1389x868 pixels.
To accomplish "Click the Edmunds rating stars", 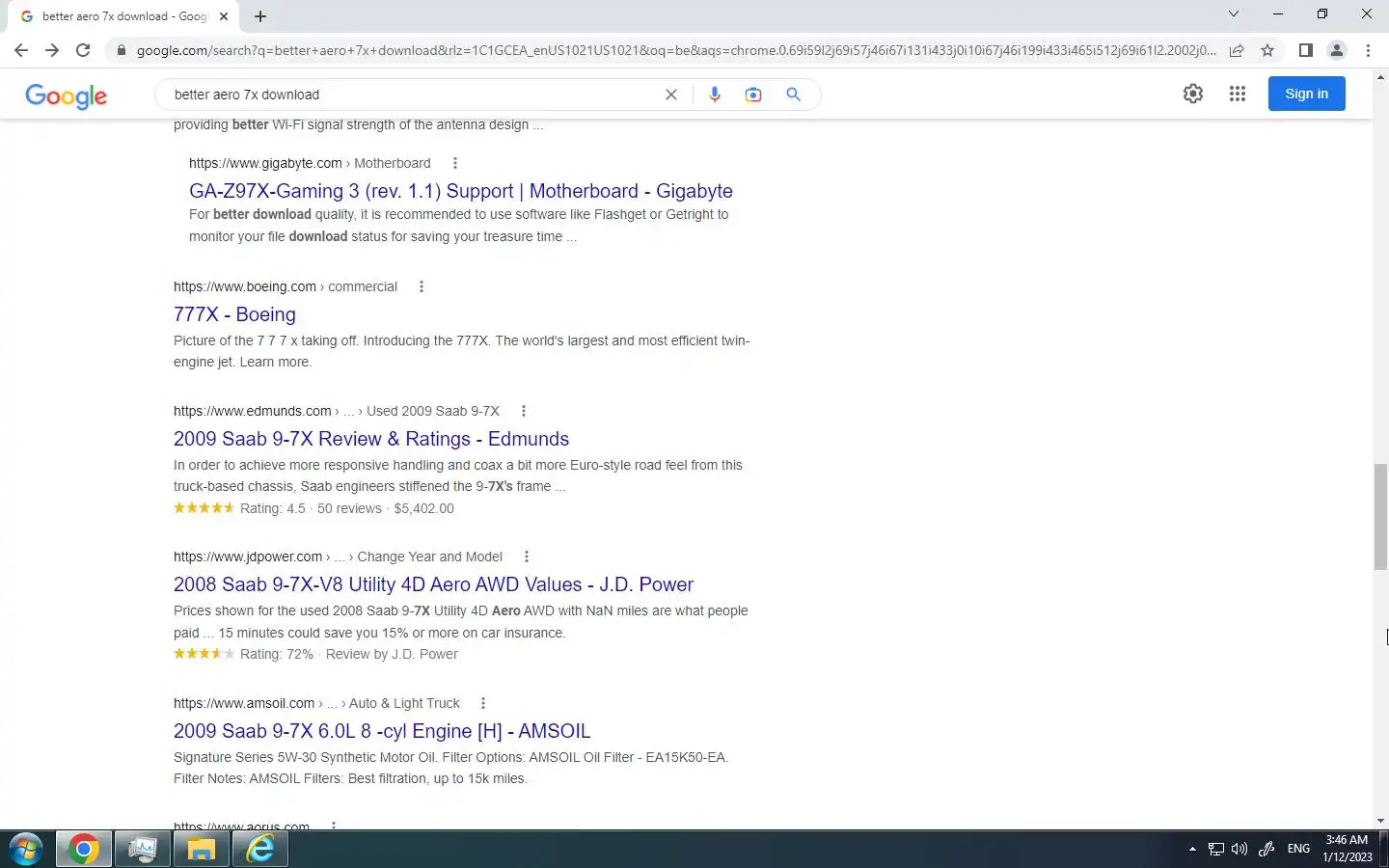I will (204, 507).
